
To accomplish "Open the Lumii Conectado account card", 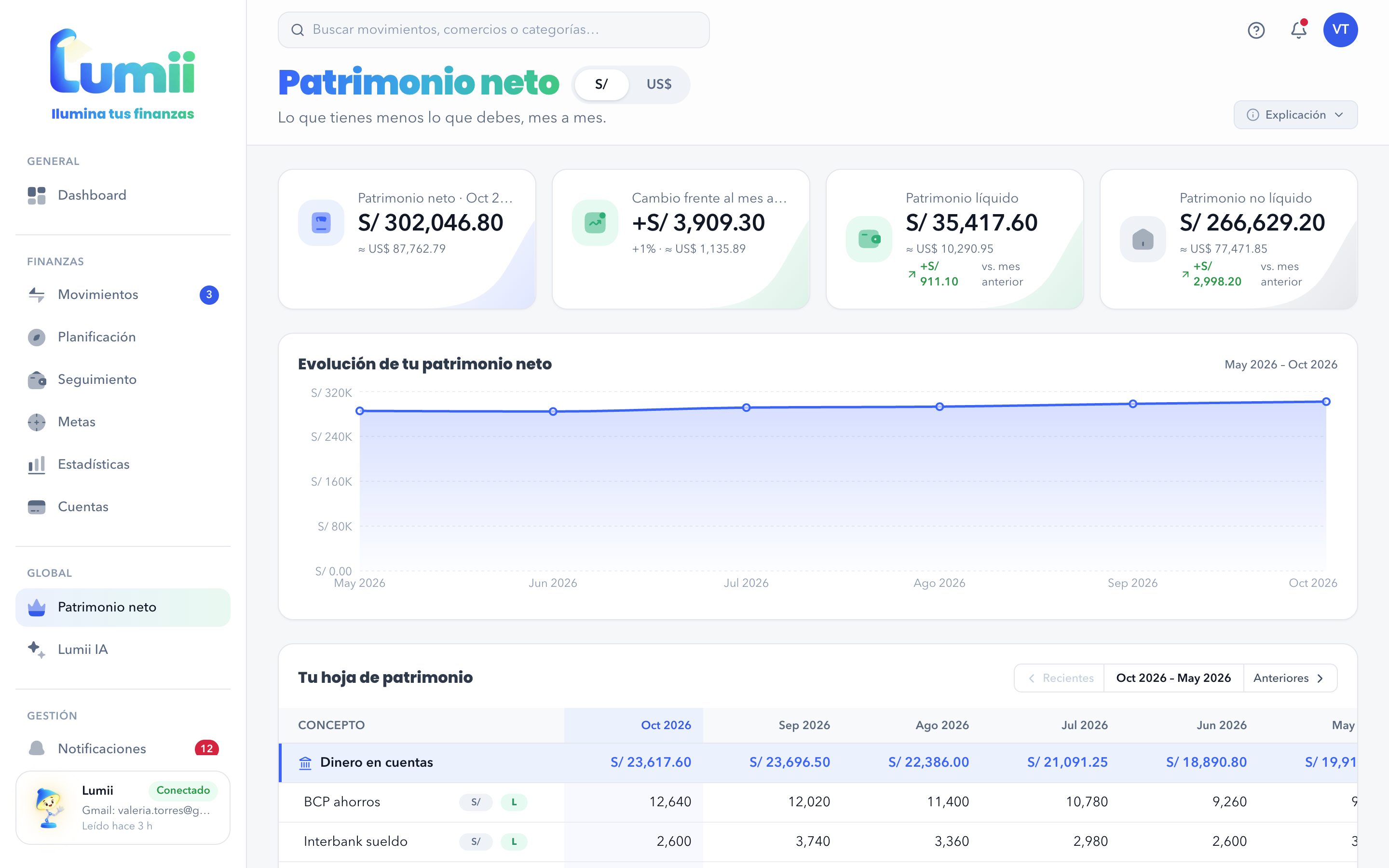I will (123, 808).
